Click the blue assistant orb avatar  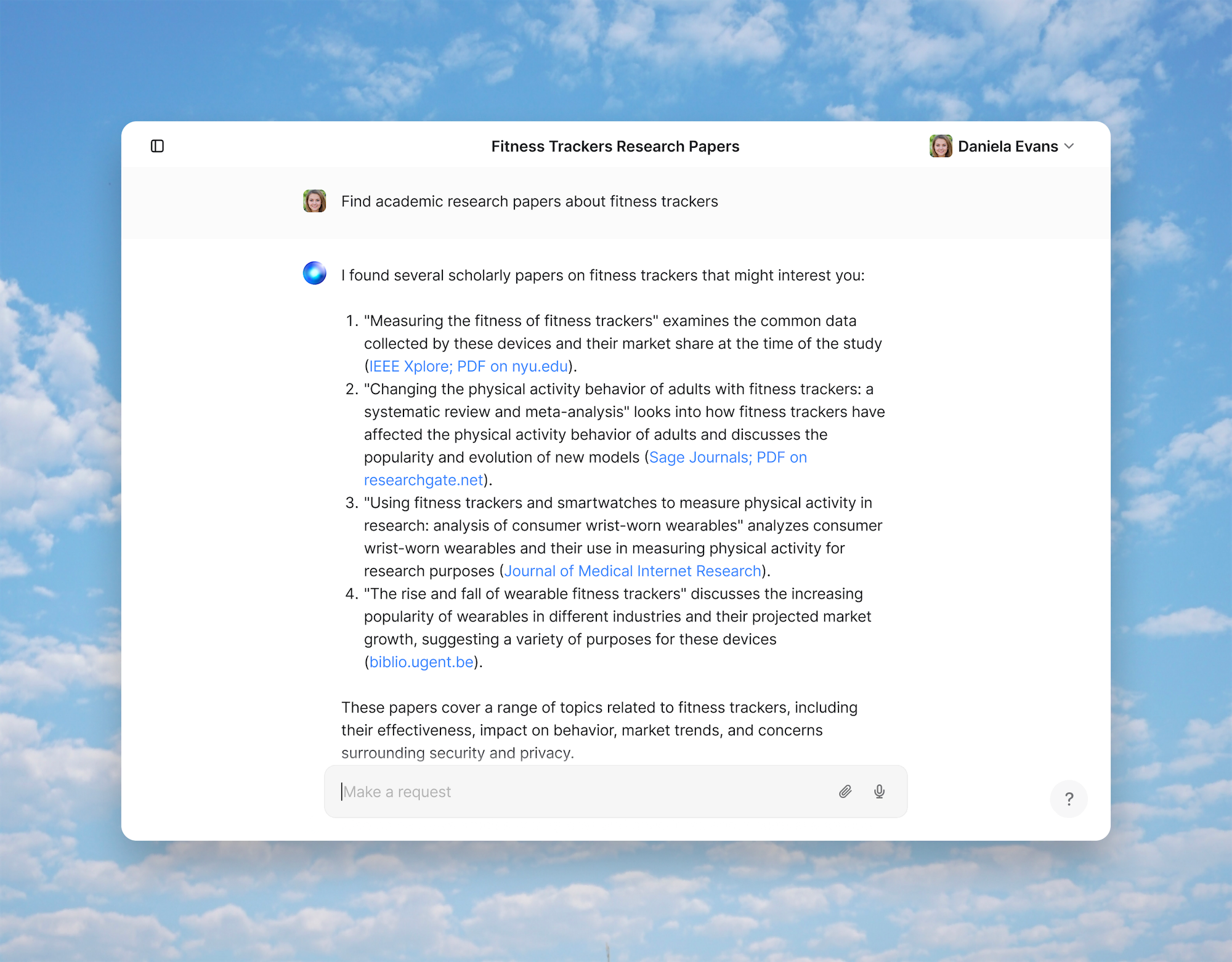pos(315,273)
